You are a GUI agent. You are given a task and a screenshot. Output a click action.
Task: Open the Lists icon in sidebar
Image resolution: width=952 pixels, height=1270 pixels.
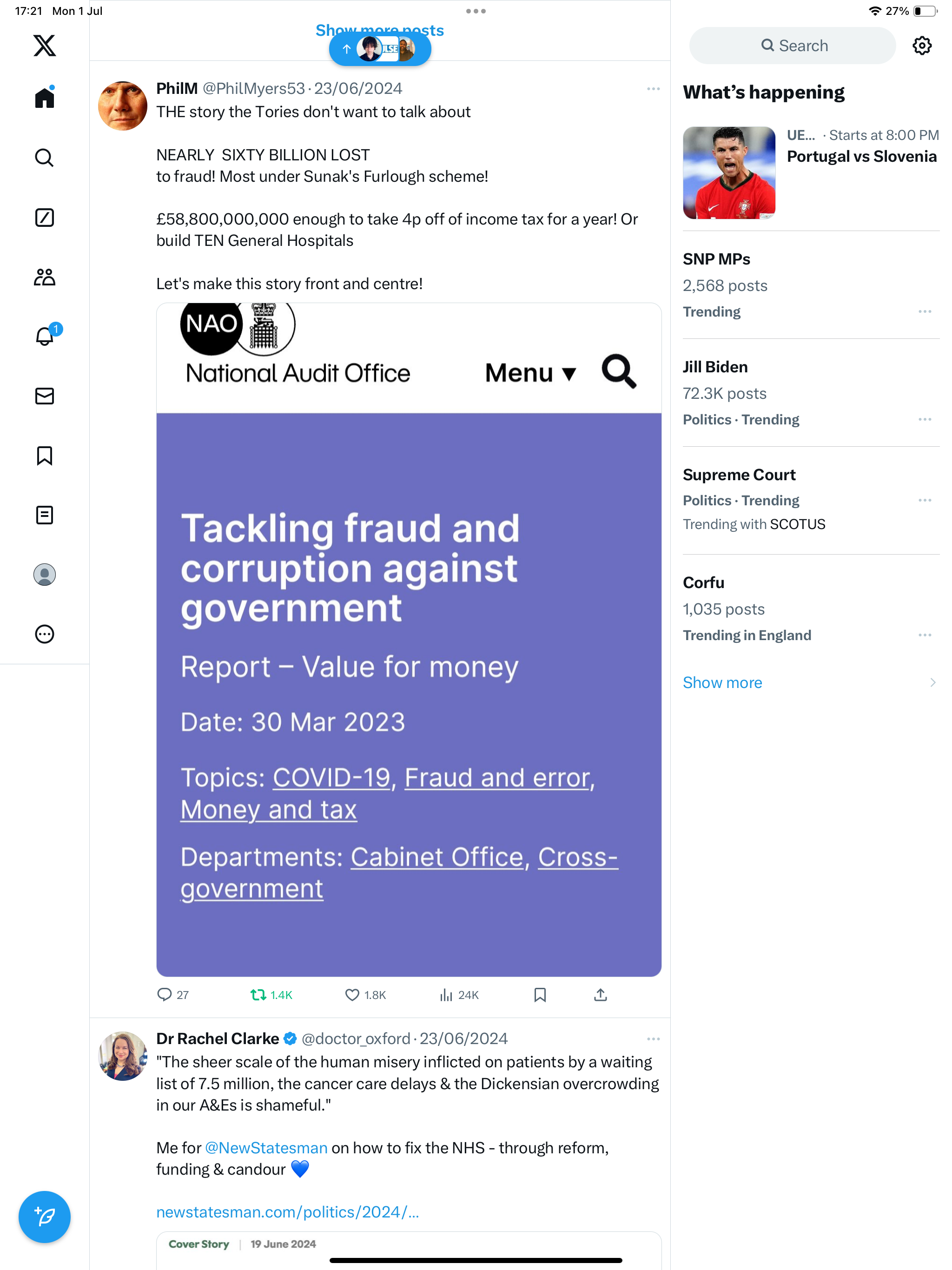pyautogui.click(x=44, y=515)
